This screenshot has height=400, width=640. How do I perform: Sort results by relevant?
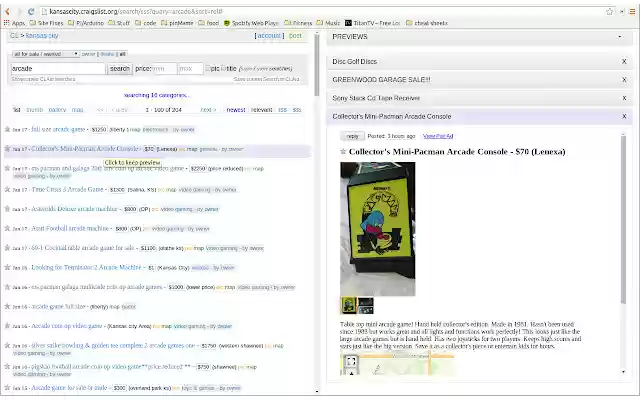261,110
